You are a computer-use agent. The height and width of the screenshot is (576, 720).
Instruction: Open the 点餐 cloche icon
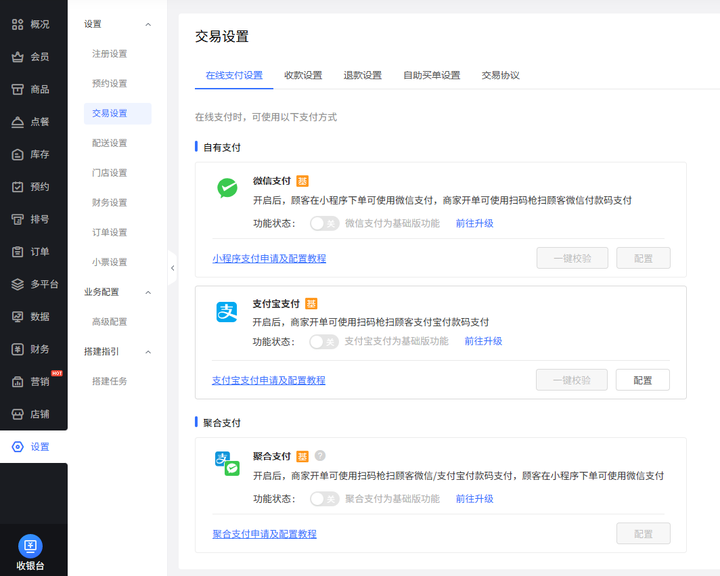tap(17, 122)
